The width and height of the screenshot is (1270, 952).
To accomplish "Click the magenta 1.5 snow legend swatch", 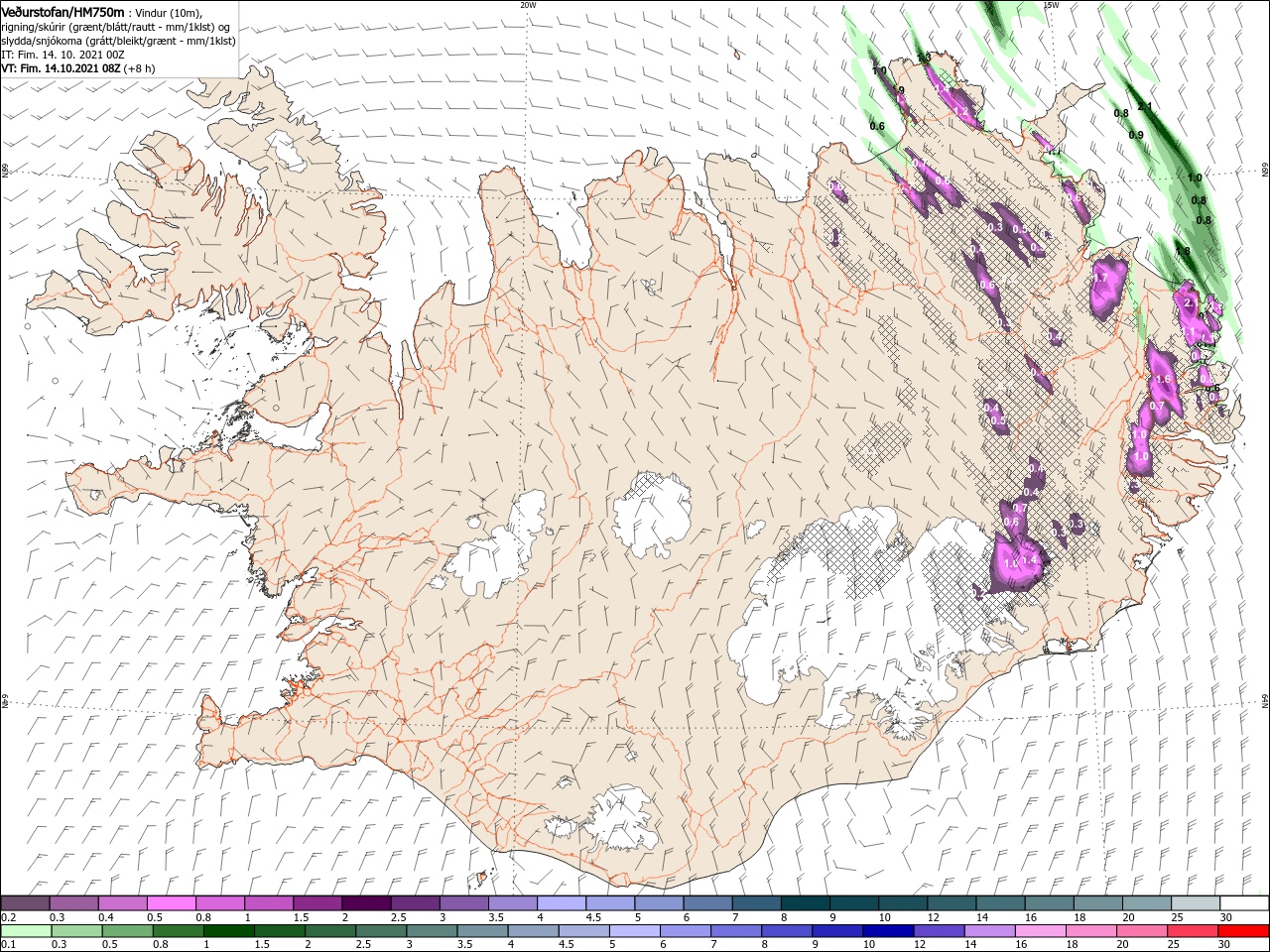I will coord(317,903).
